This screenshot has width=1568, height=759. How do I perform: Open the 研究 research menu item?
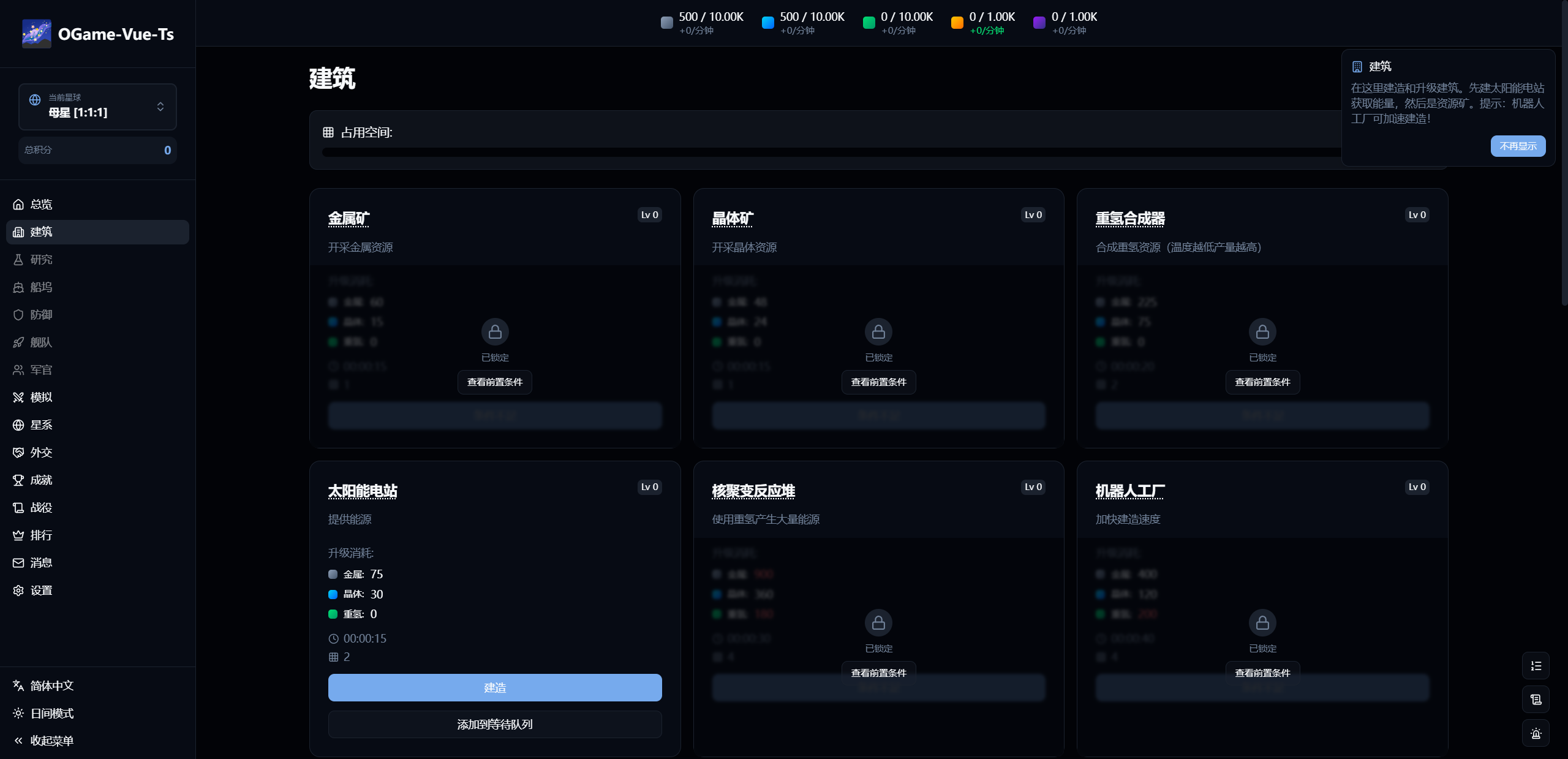coord(41,260)
